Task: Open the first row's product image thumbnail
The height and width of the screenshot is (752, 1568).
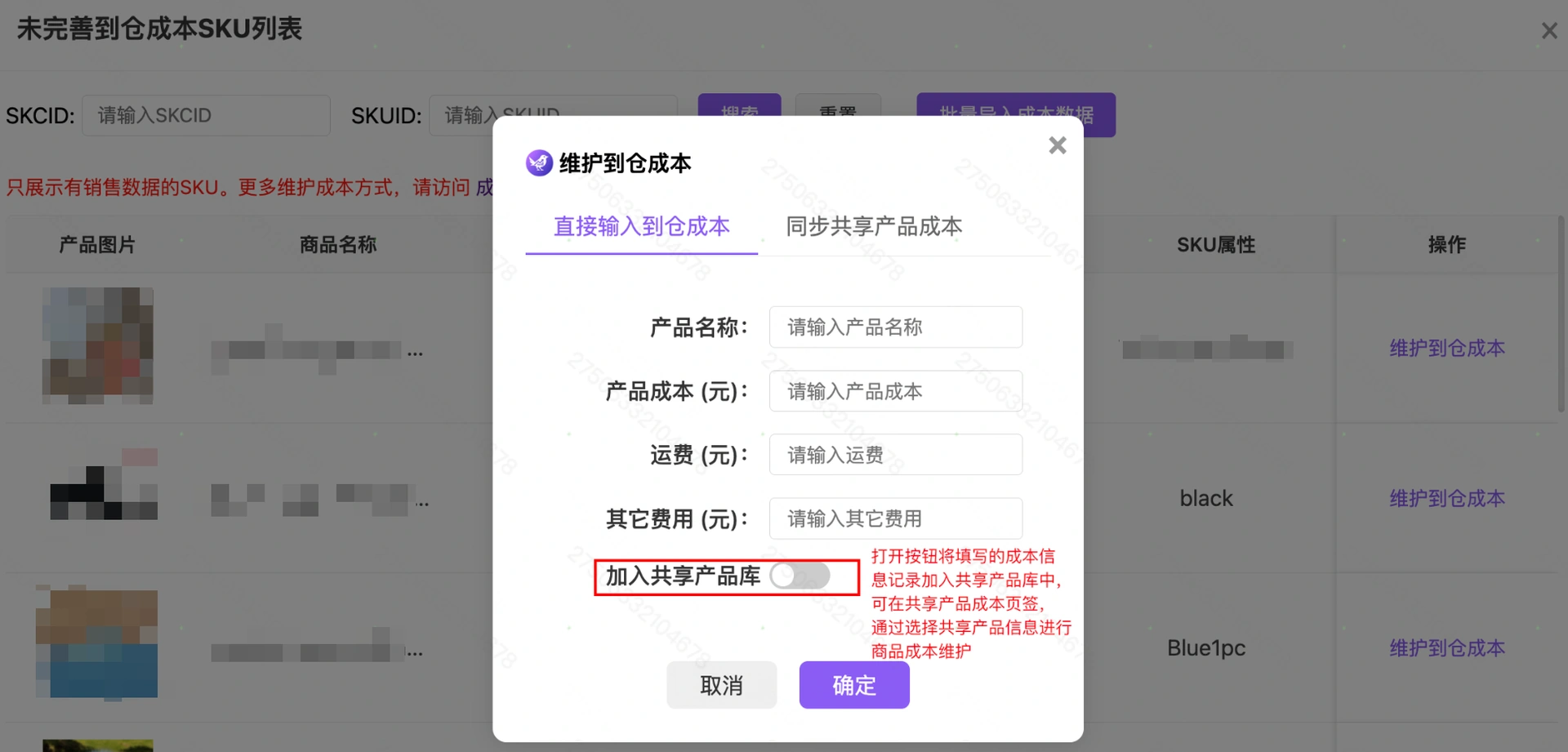Action: (98, 345)
